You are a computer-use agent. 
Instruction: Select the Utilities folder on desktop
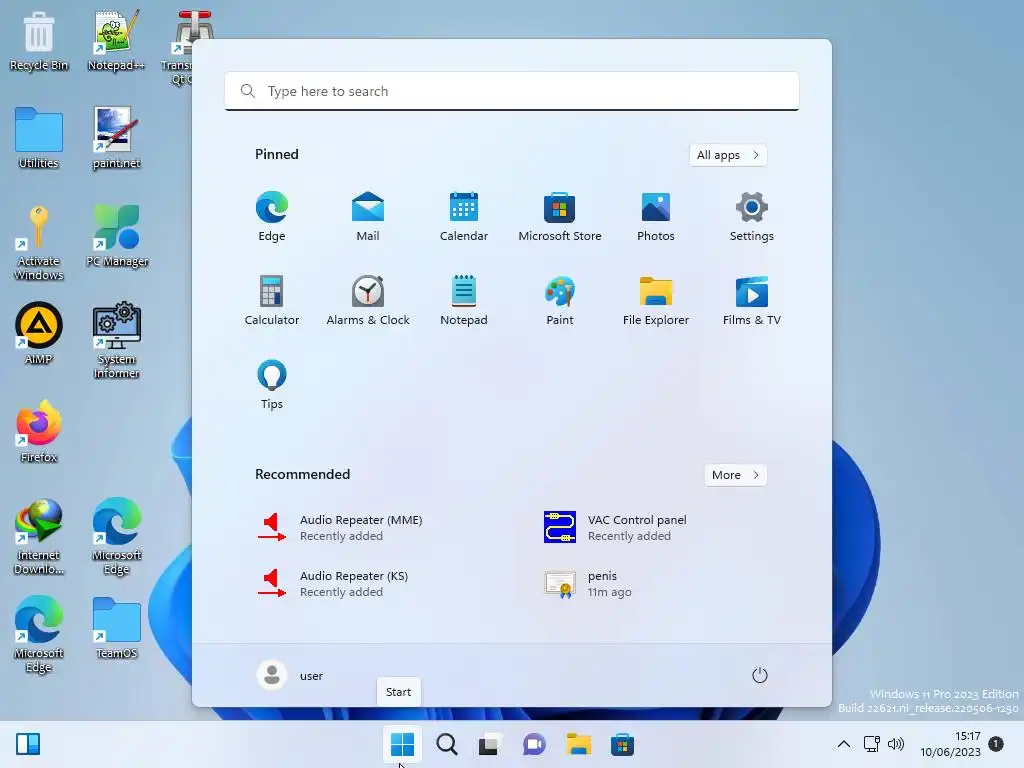point(39,138)
